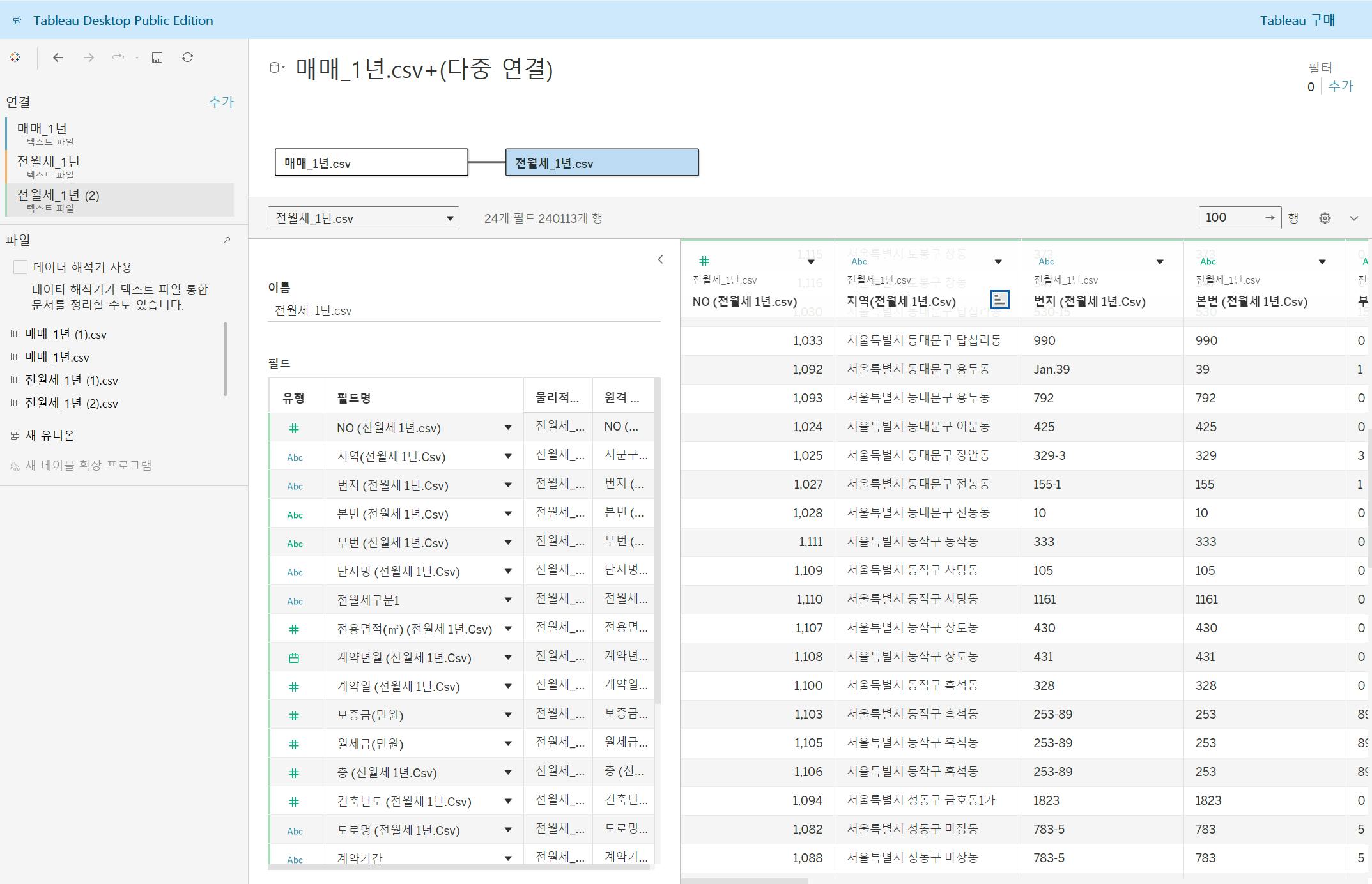Change the 계약년월 date type icon
Image resolution: width=1372 pixels, height=884 pixels.
coord(294,658)
